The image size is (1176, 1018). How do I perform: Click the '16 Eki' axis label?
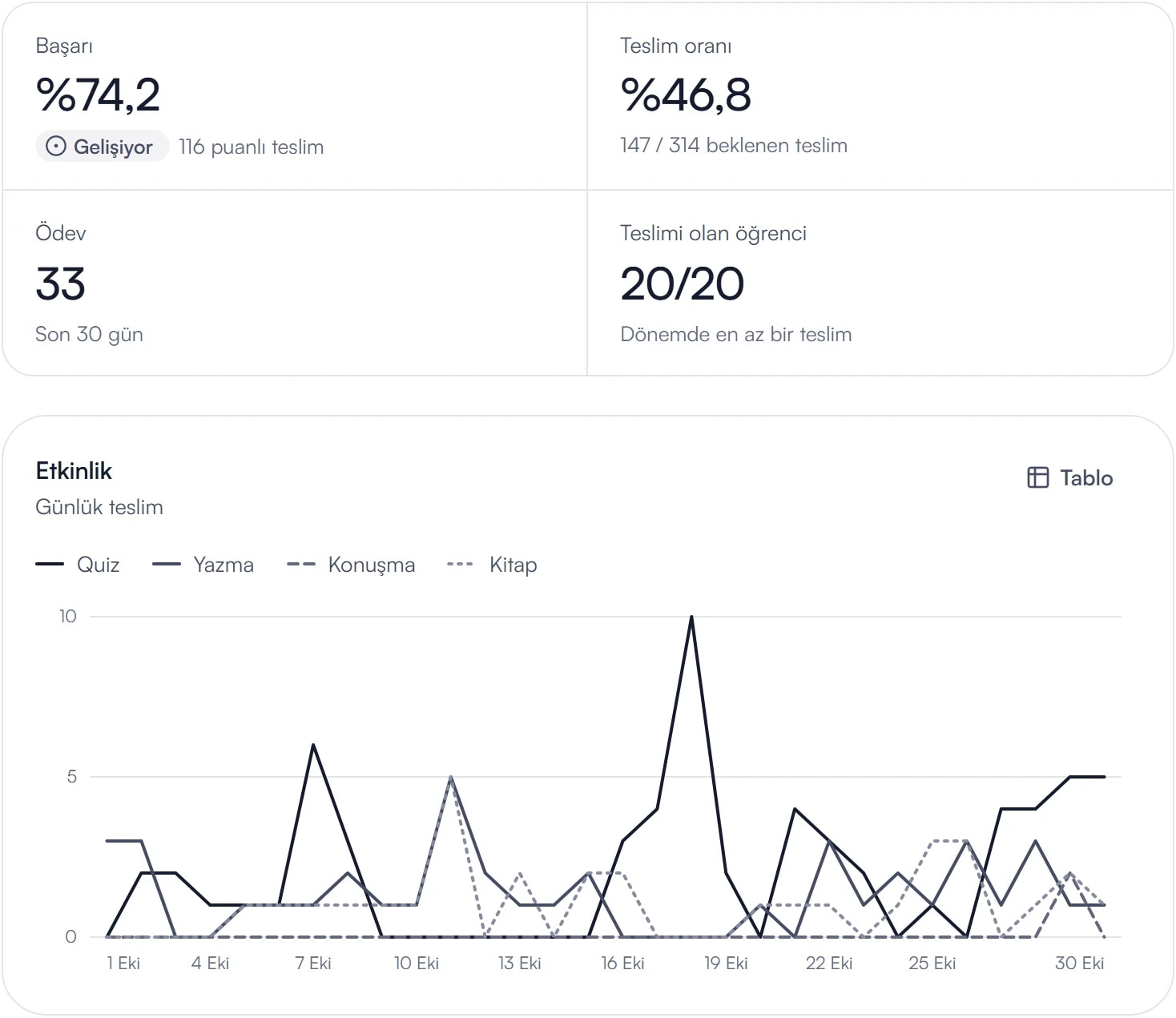[622, 963]
